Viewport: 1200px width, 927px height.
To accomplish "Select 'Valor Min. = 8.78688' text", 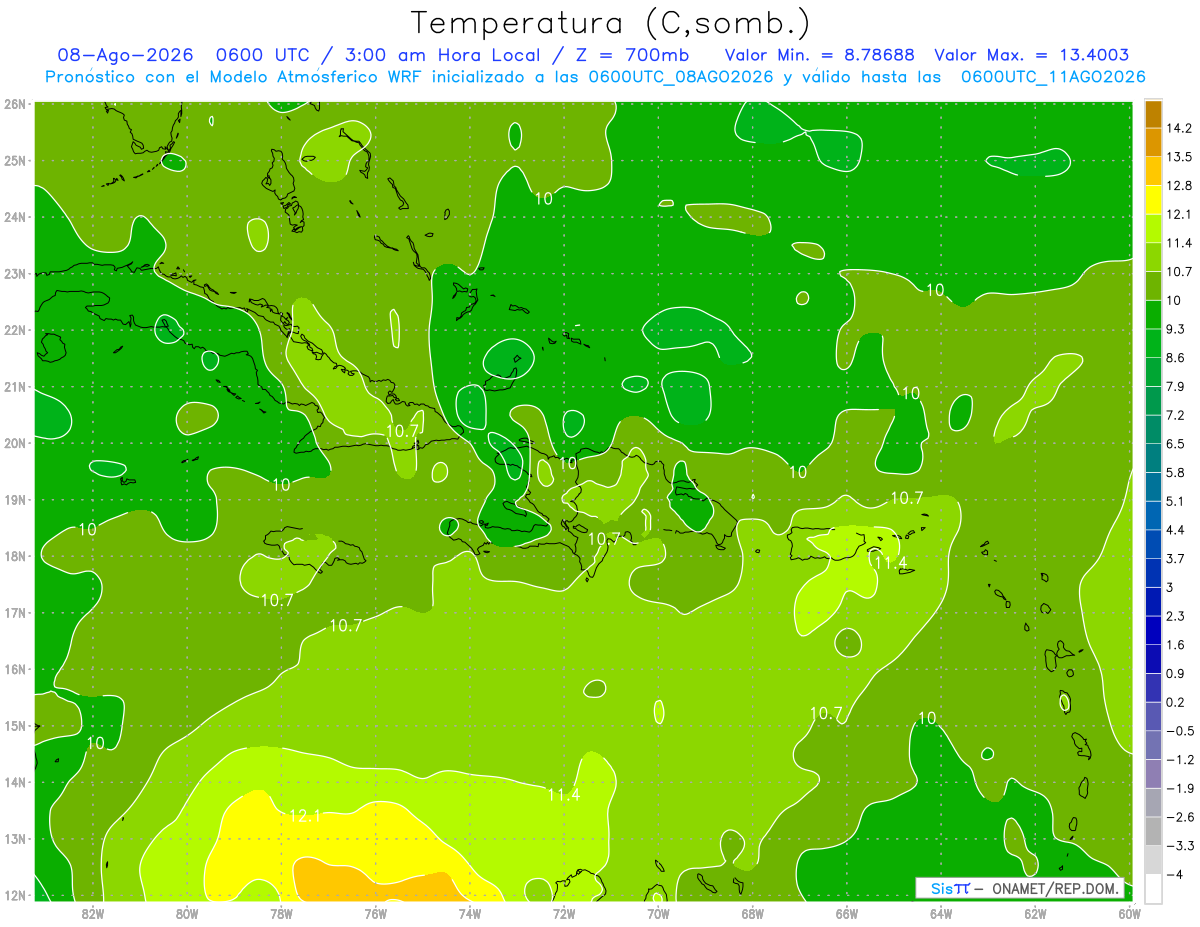I will coord(820,55).
